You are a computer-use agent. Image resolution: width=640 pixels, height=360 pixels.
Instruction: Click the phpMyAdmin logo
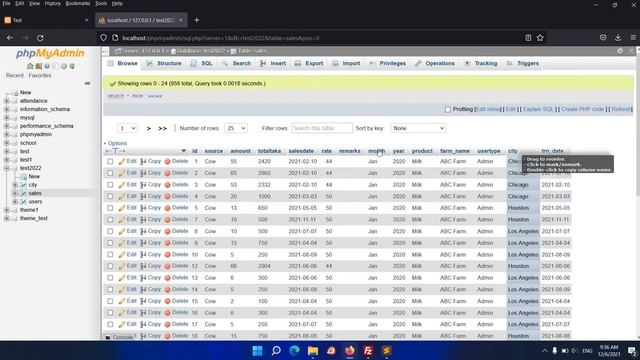tap(50, 53)
